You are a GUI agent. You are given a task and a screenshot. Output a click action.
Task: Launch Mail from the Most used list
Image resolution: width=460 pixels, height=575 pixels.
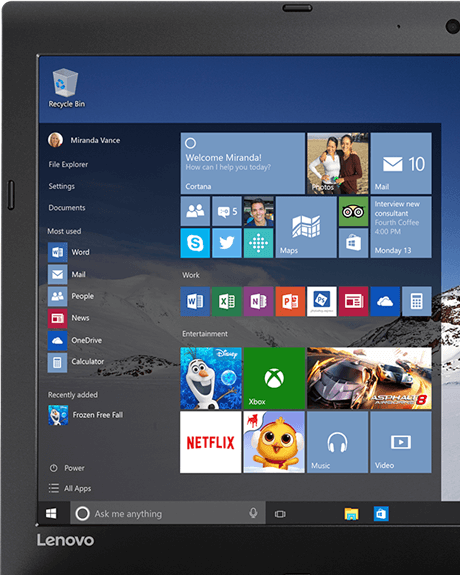[x=67, y=274]
